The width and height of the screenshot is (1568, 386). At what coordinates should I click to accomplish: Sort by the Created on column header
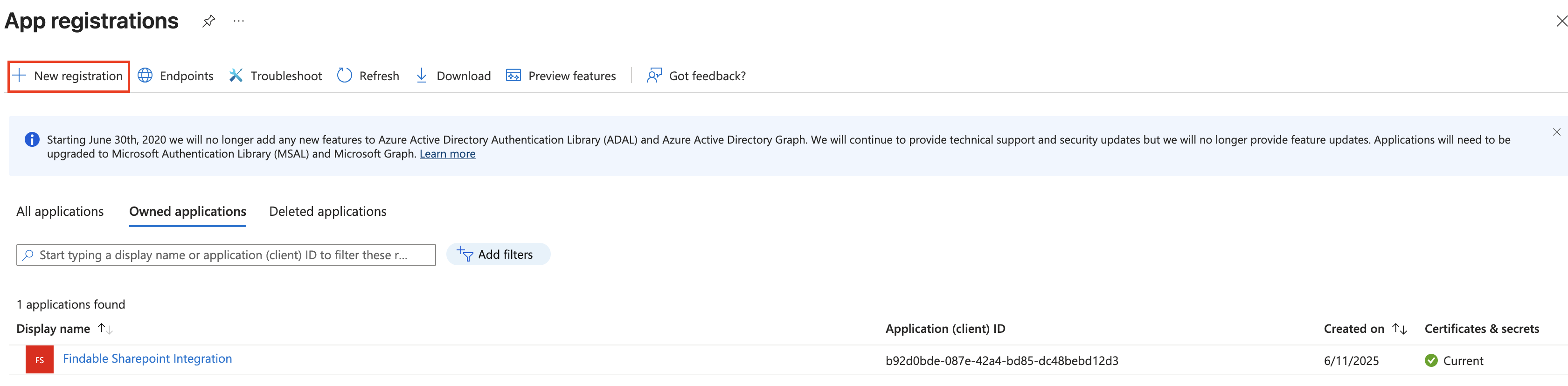(1354, 329)
